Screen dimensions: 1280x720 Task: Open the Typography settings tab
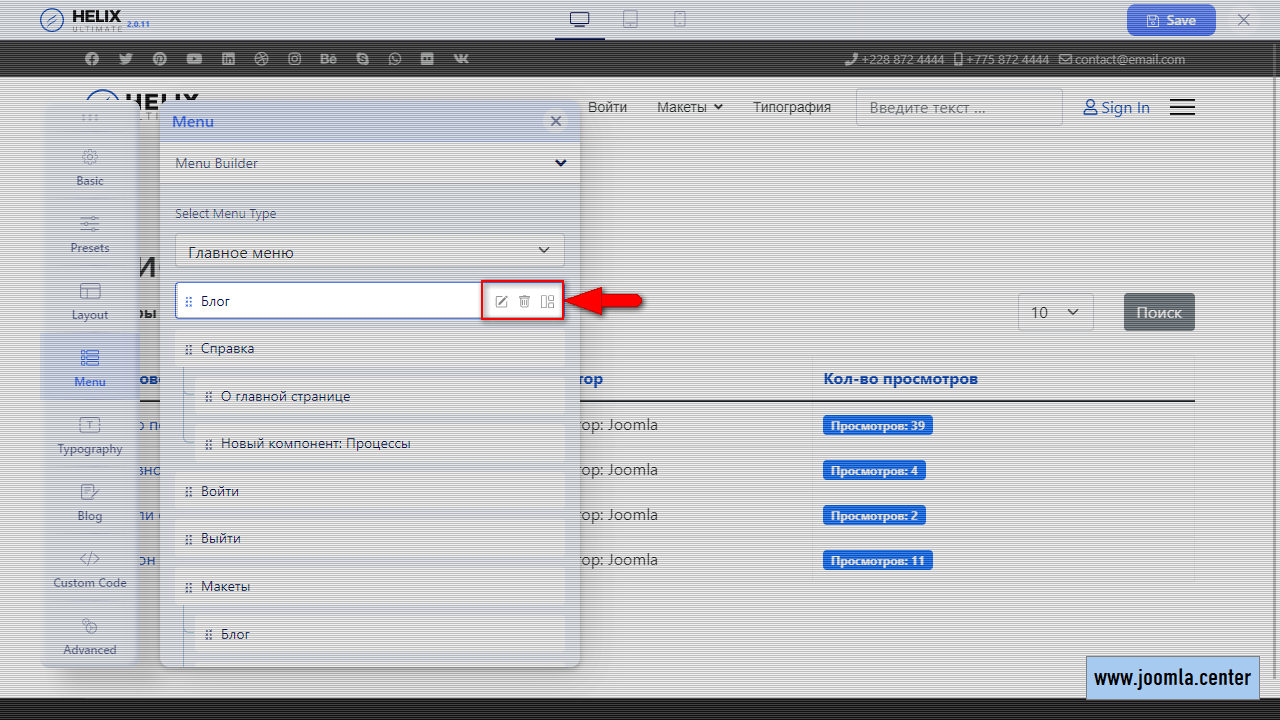click(90, 435)
